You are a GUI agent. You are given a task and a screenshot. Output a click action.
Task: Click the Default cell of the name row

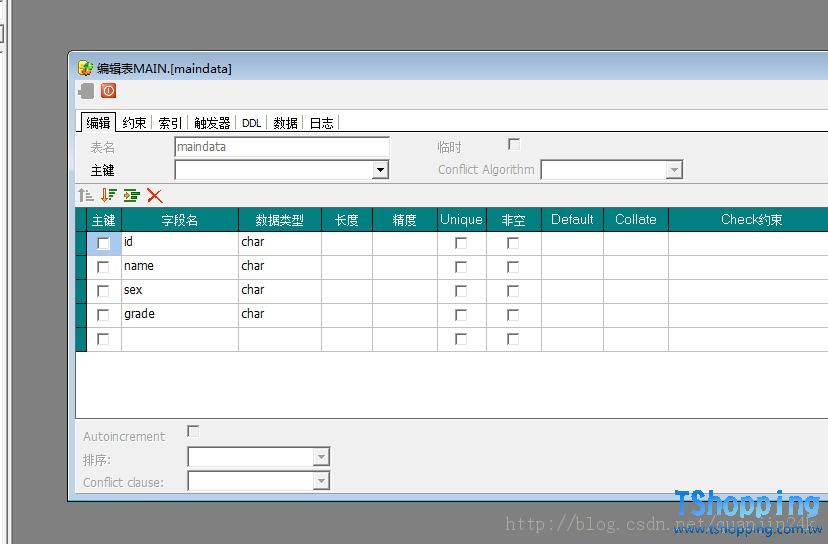(572, 267)
